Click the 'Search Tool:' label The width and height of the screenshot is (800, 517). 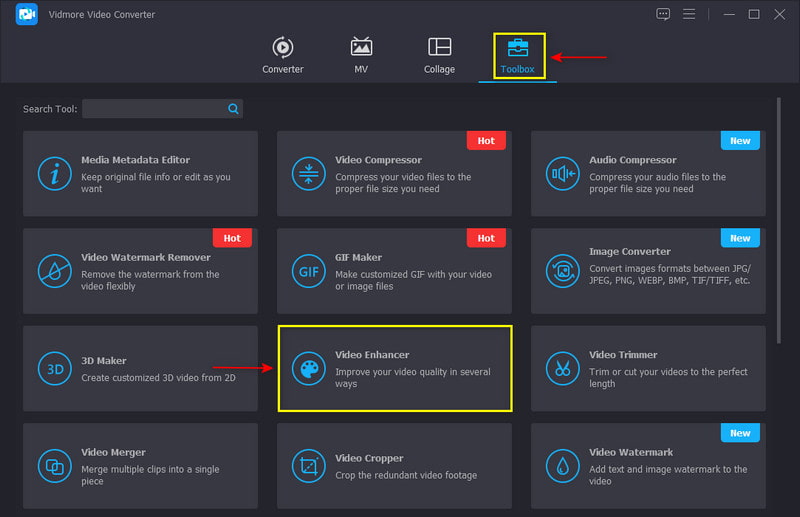[x=50, y=109]
